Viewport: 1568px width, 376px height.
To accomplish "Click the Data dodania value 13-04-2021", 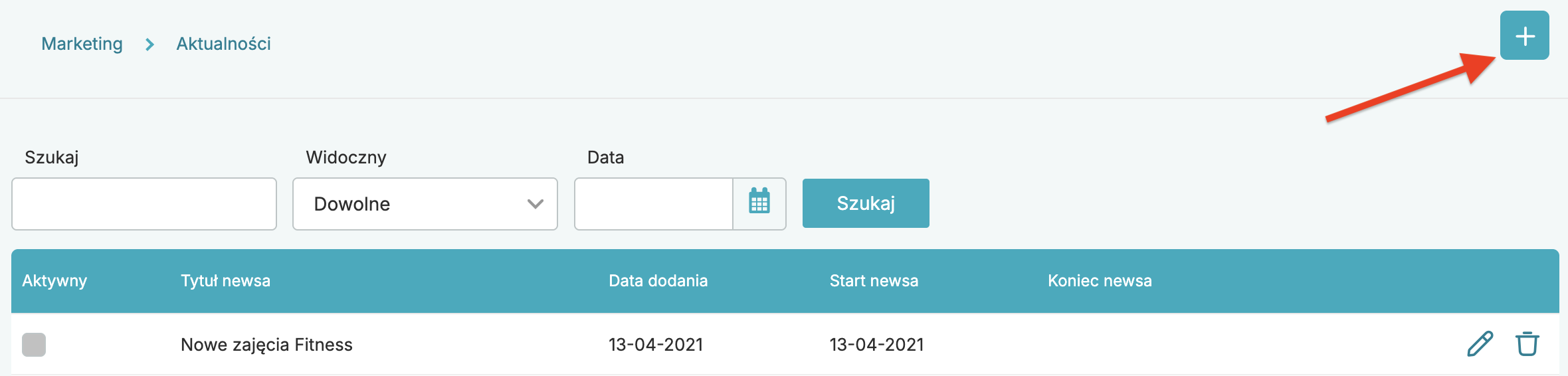I will (656, 345).
